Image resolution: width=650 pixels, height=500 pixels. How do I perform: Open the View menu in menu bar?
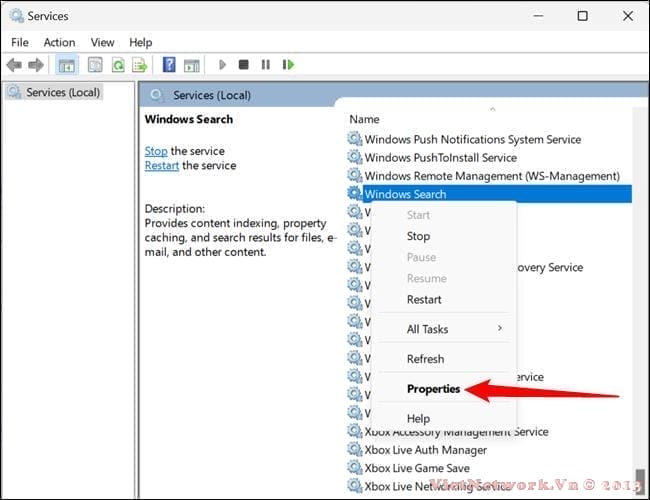click(102, 42)
